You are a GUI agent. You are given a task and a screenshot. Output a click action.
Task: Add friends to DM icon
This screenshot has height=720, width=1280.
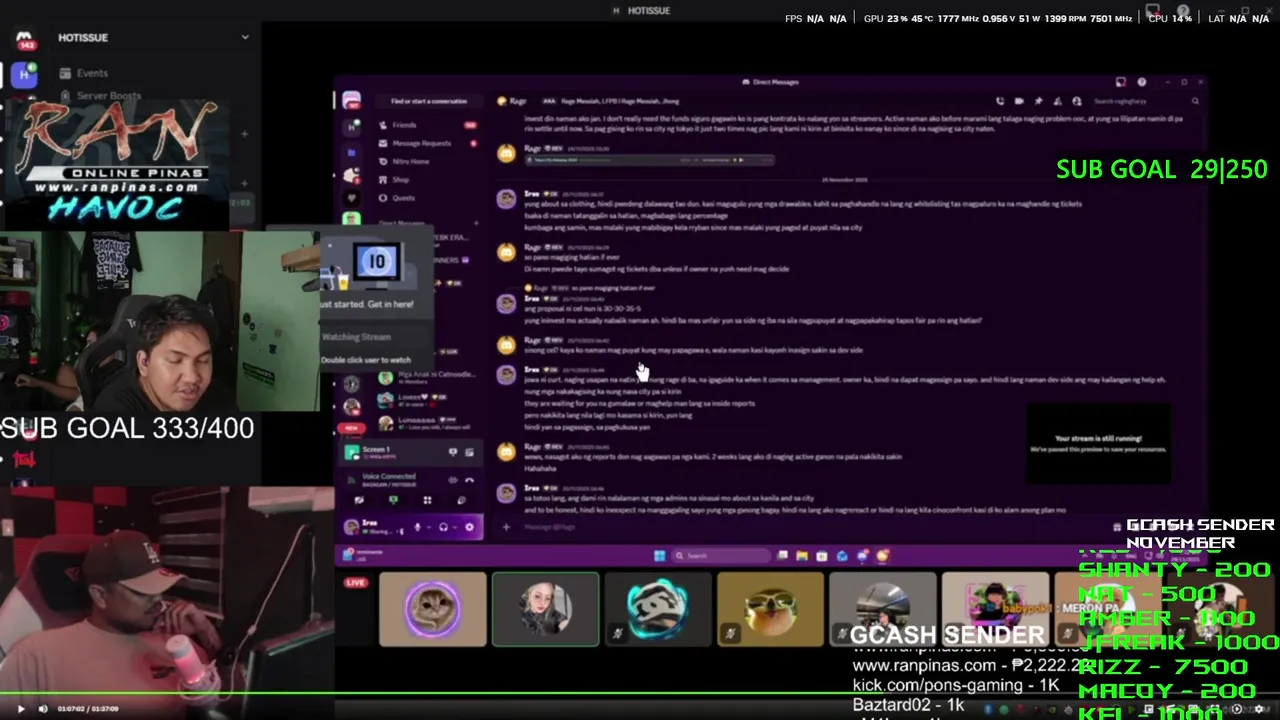pyautogui.click(x=1057, y=101)
